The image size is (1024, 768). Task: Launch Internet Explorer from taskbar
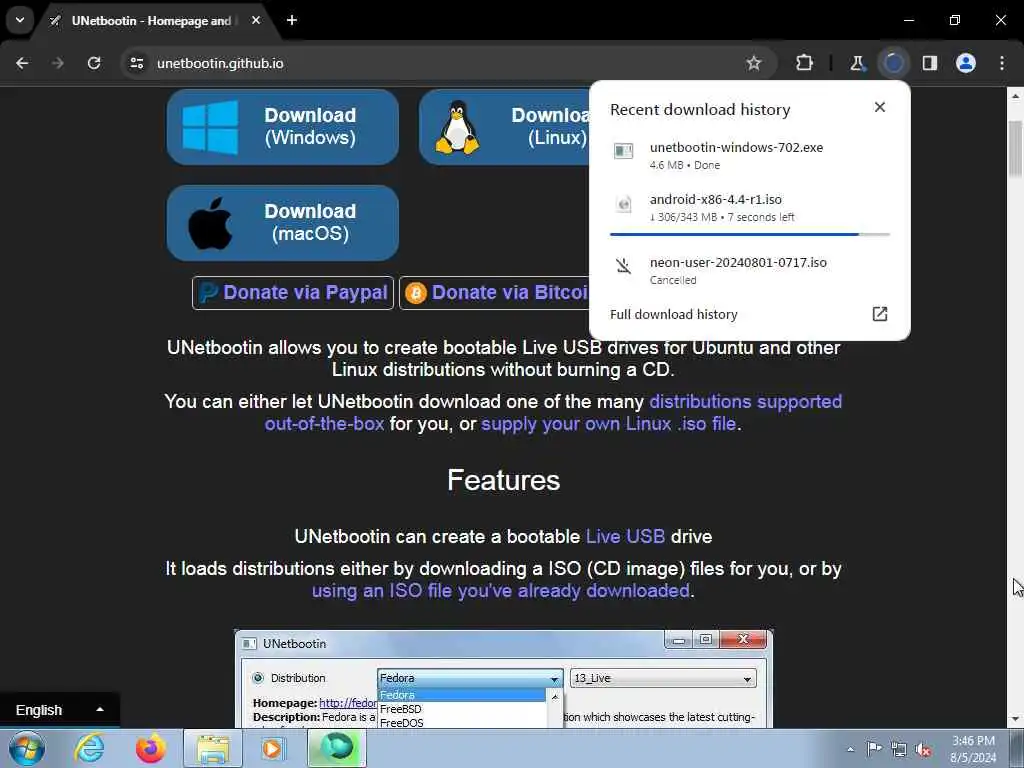click(x=89, y=748)
